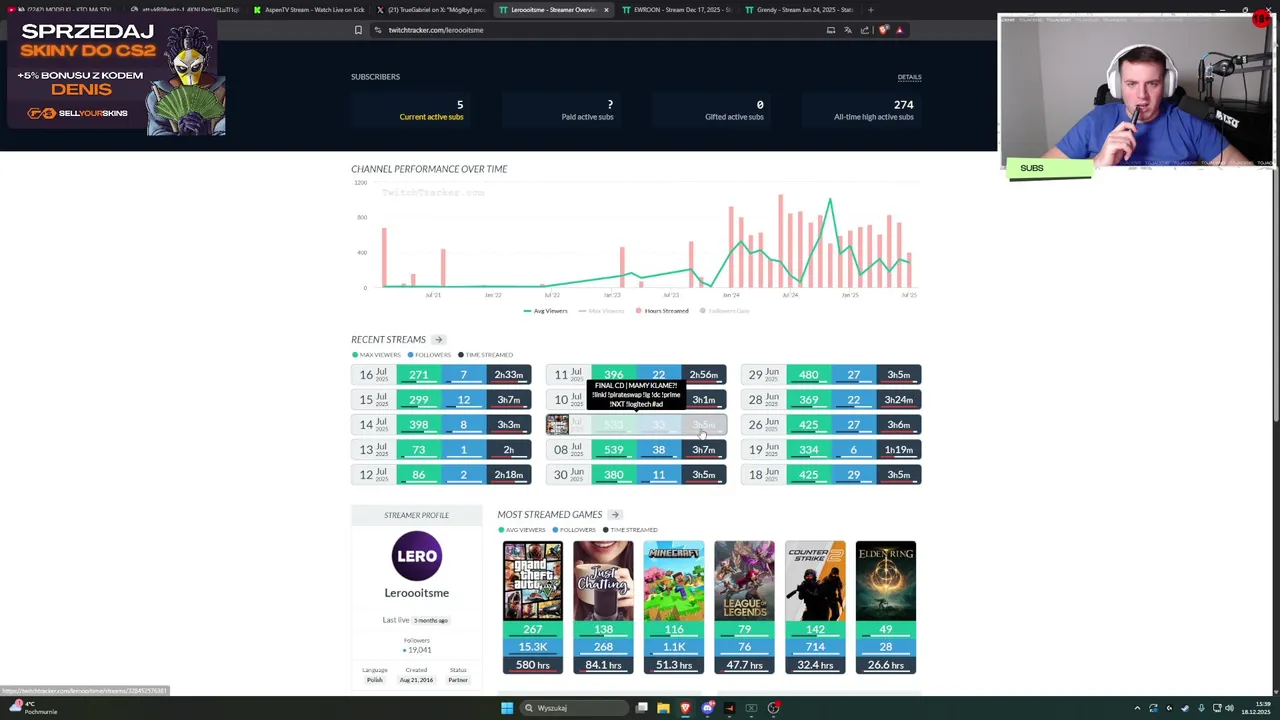Open the 12 Jul stream row

click(x=441, y=475)
